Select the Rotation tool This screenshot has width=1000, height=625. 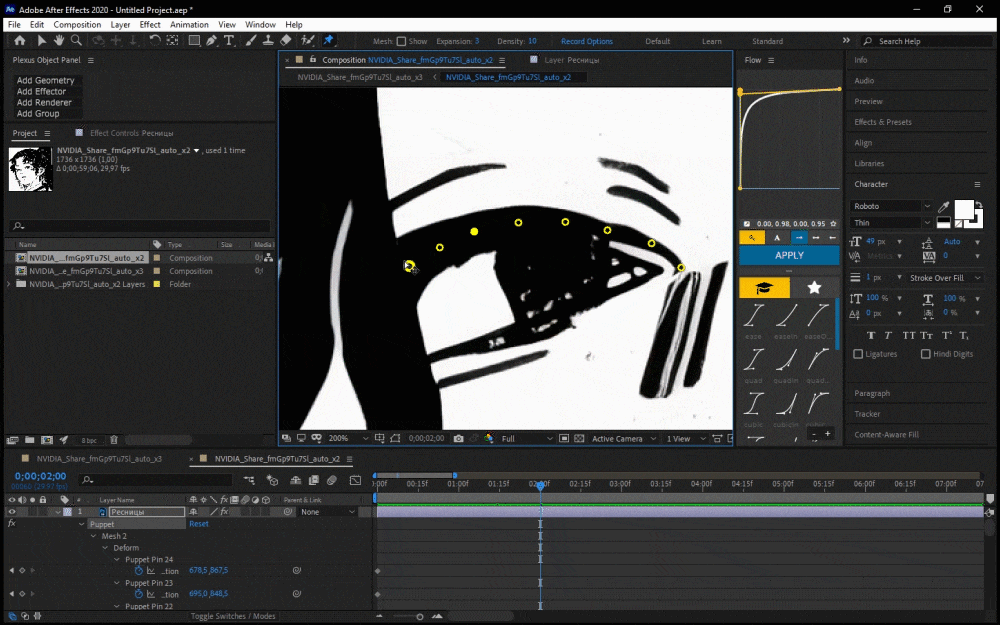click(x=155, y=41)
